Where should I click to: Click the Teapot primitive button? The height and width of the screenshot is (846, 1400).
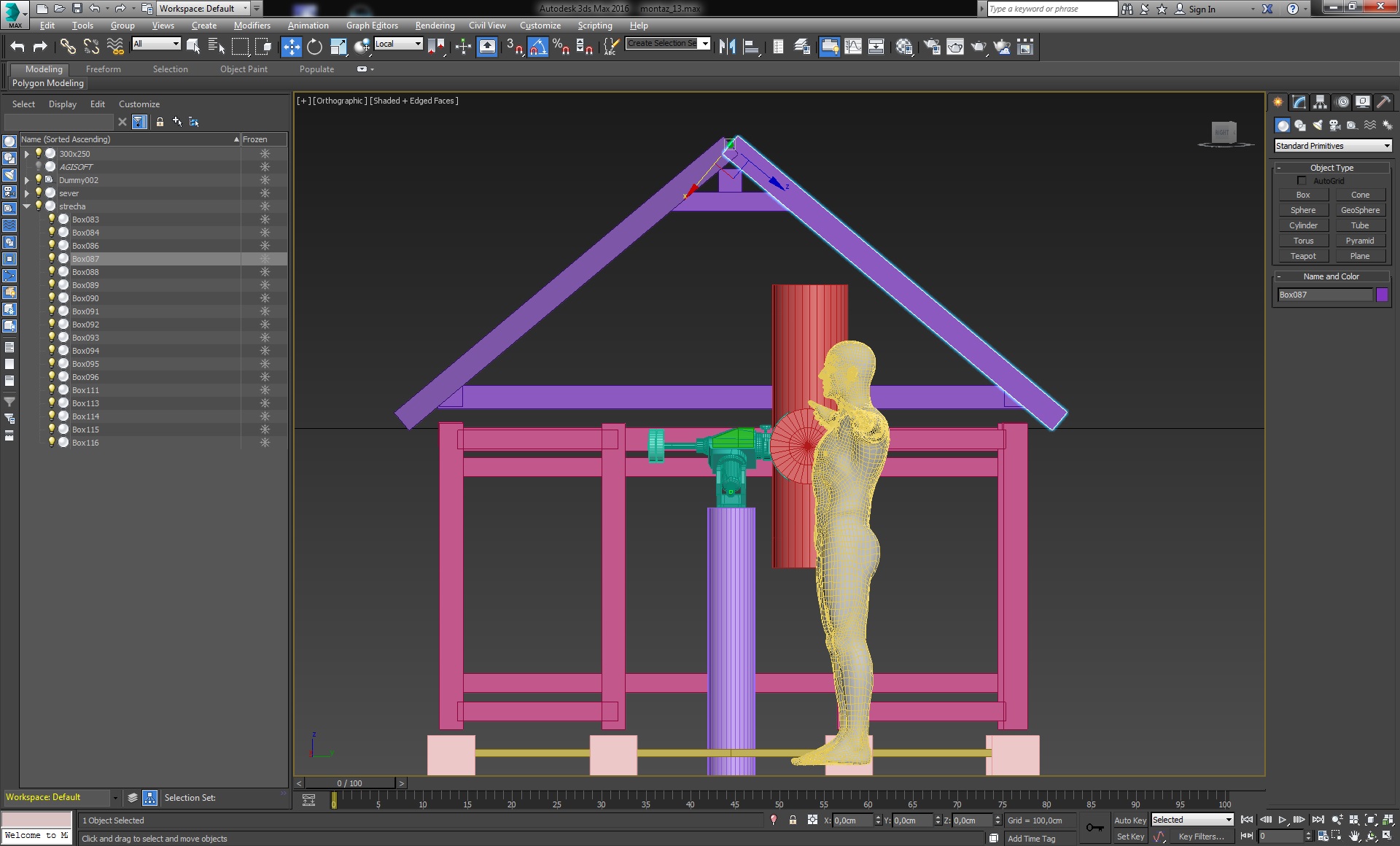[x=1303, y=256]
